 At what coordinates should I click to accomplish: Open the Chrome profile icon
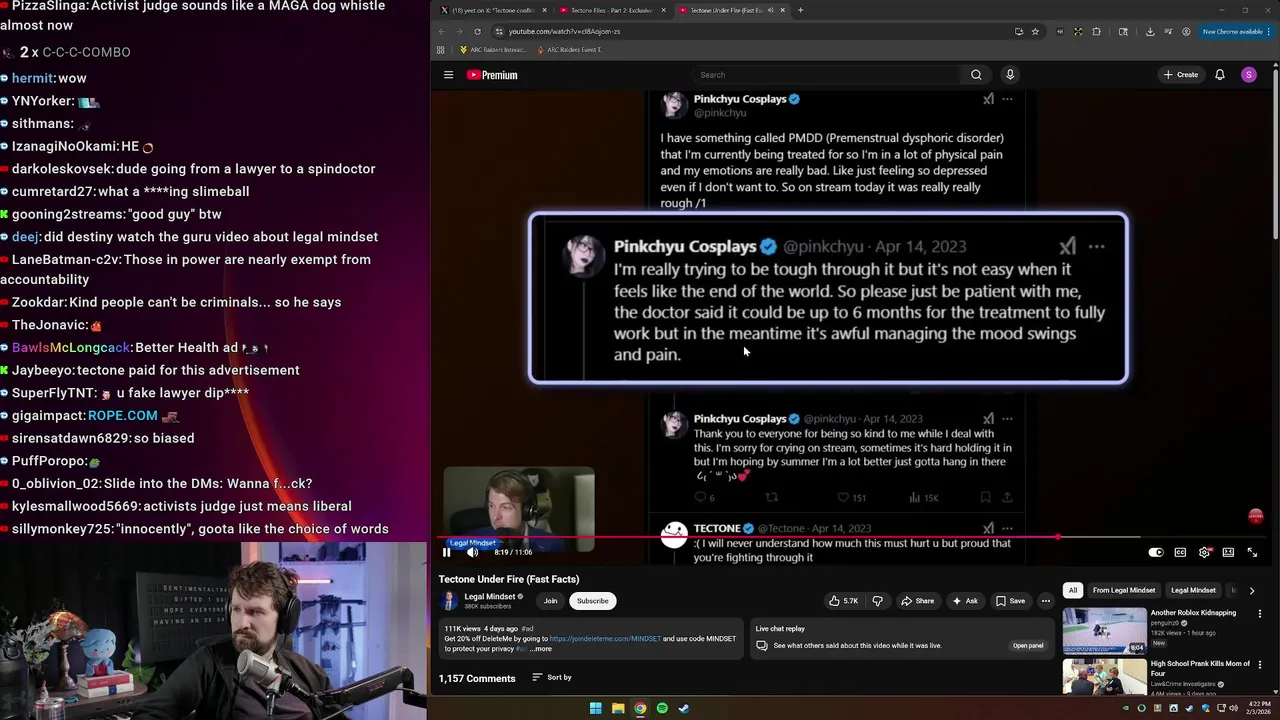click(1186, 31)
